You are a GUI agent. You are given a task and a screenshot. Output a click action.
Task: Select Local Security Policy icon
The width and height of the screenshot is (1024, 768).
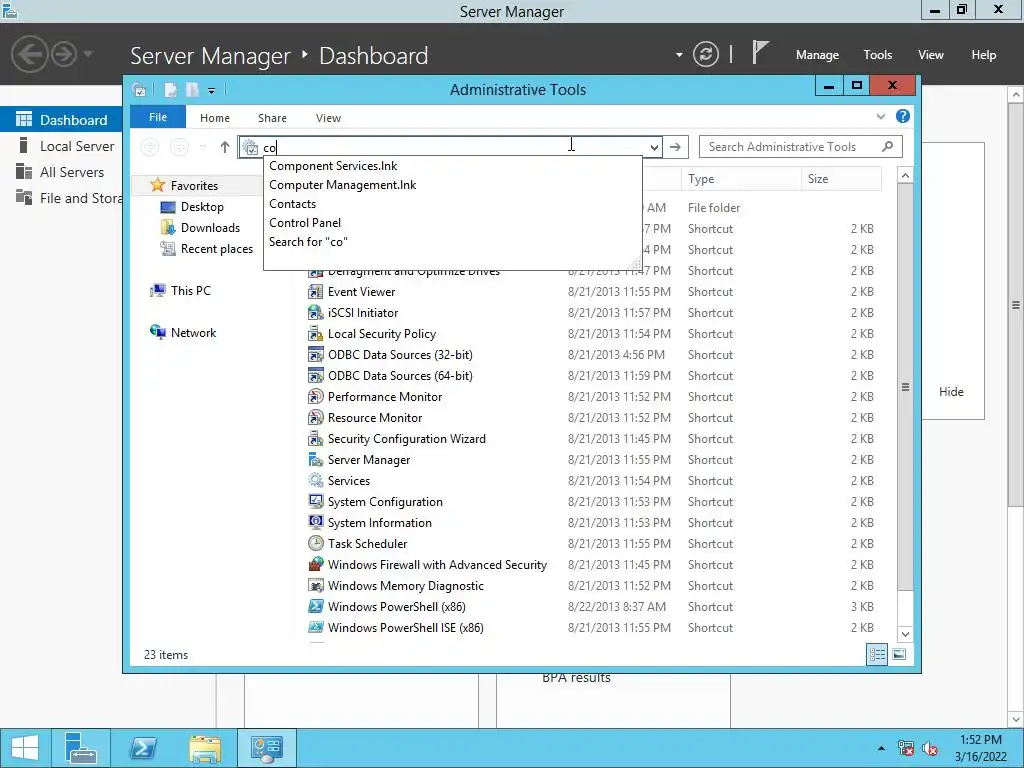[x=315, y=334]
